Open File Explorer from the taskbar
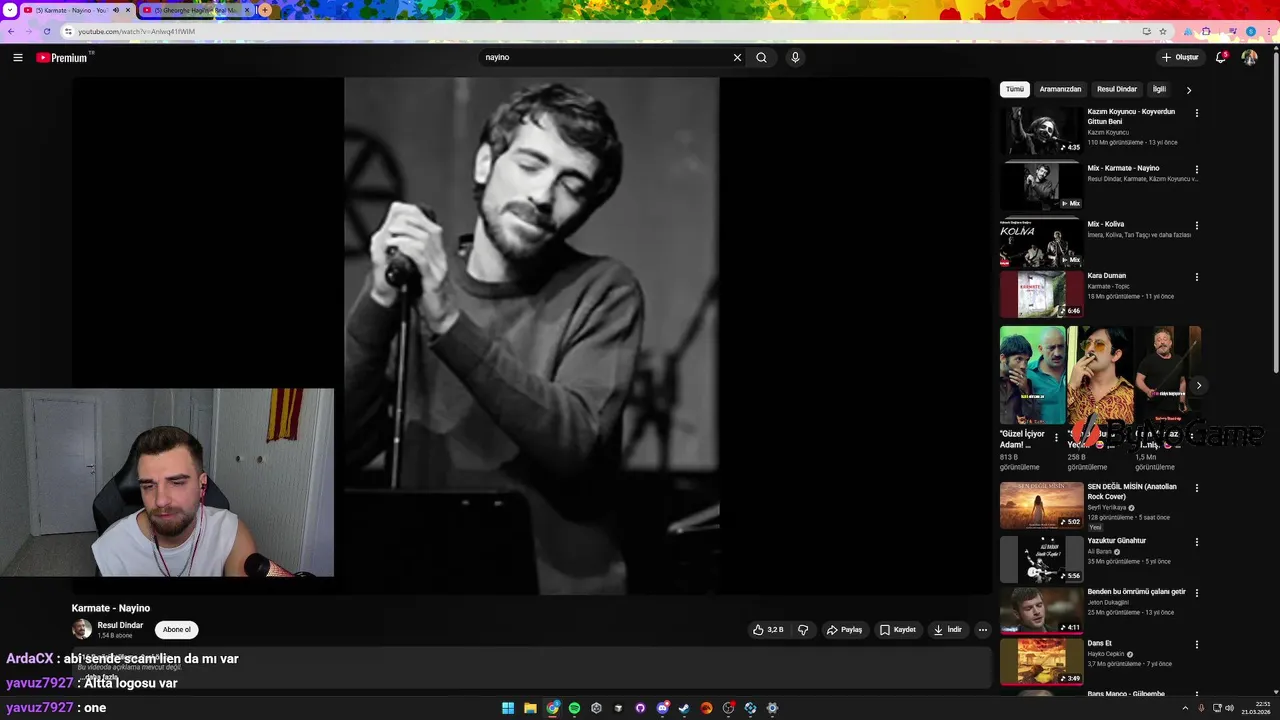 click(x=530, y=708)
